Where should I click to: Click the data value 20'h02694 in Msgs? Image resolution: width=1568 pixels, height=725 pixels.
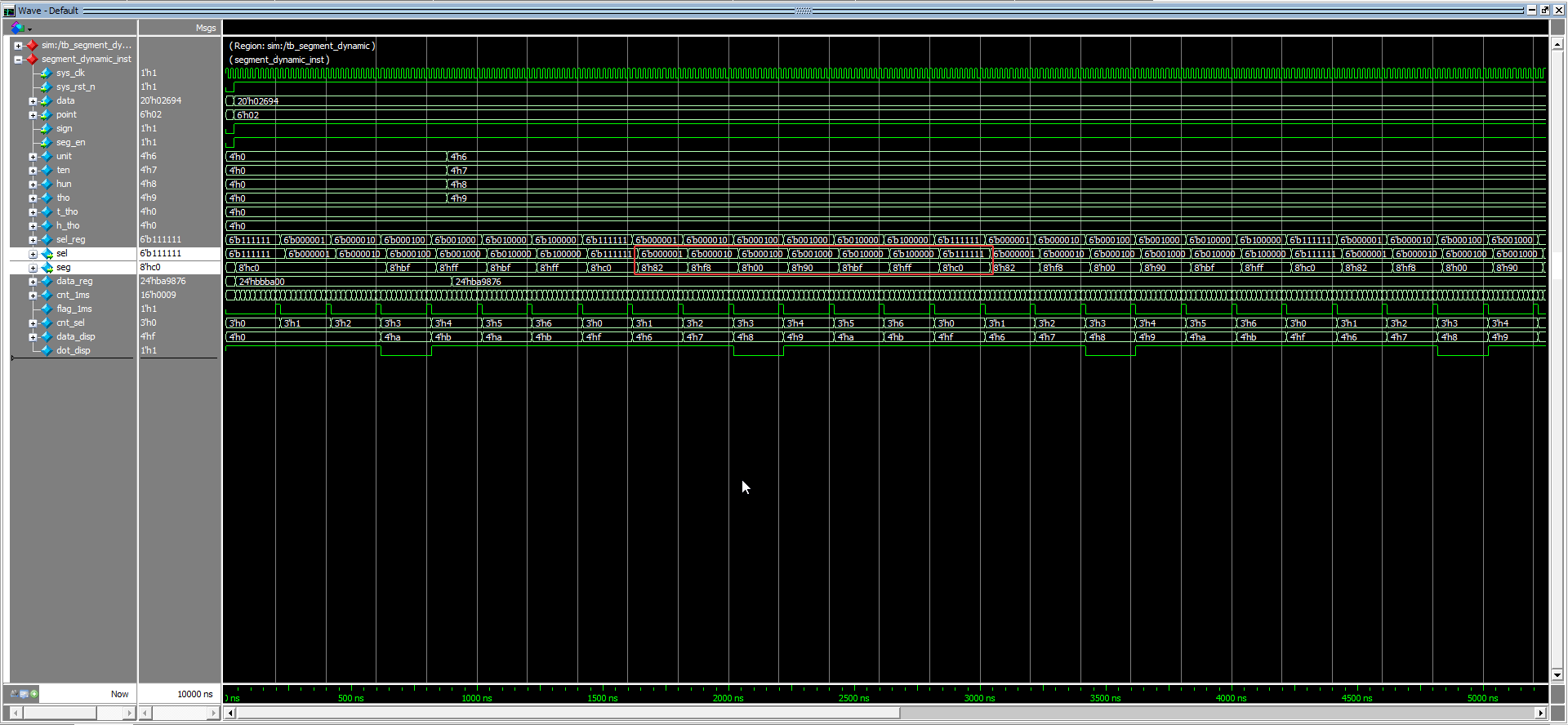pyautogui.click(x=161, y=100)
